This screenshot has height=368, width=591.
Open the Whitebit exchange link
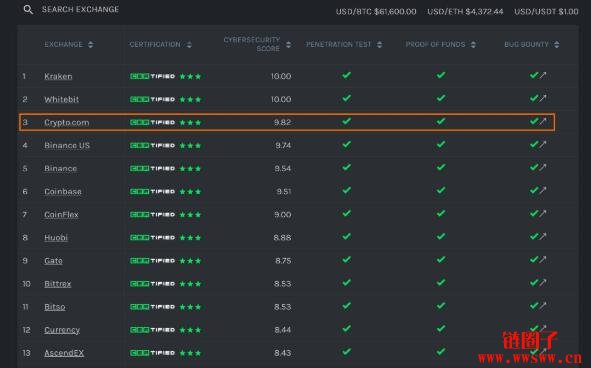click(x=61, y=100)
